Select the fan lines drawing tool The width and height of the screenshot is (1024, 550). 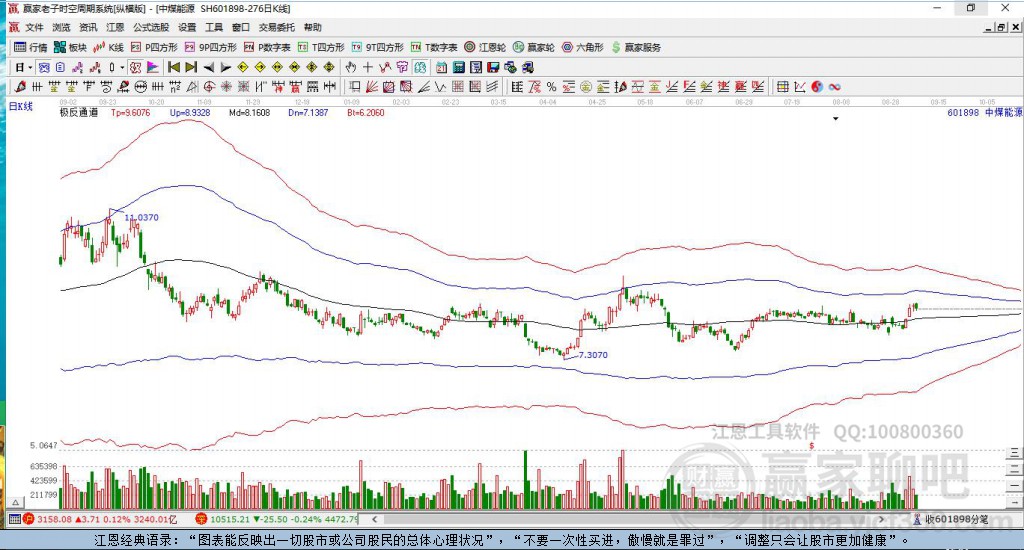click(372, 87)
